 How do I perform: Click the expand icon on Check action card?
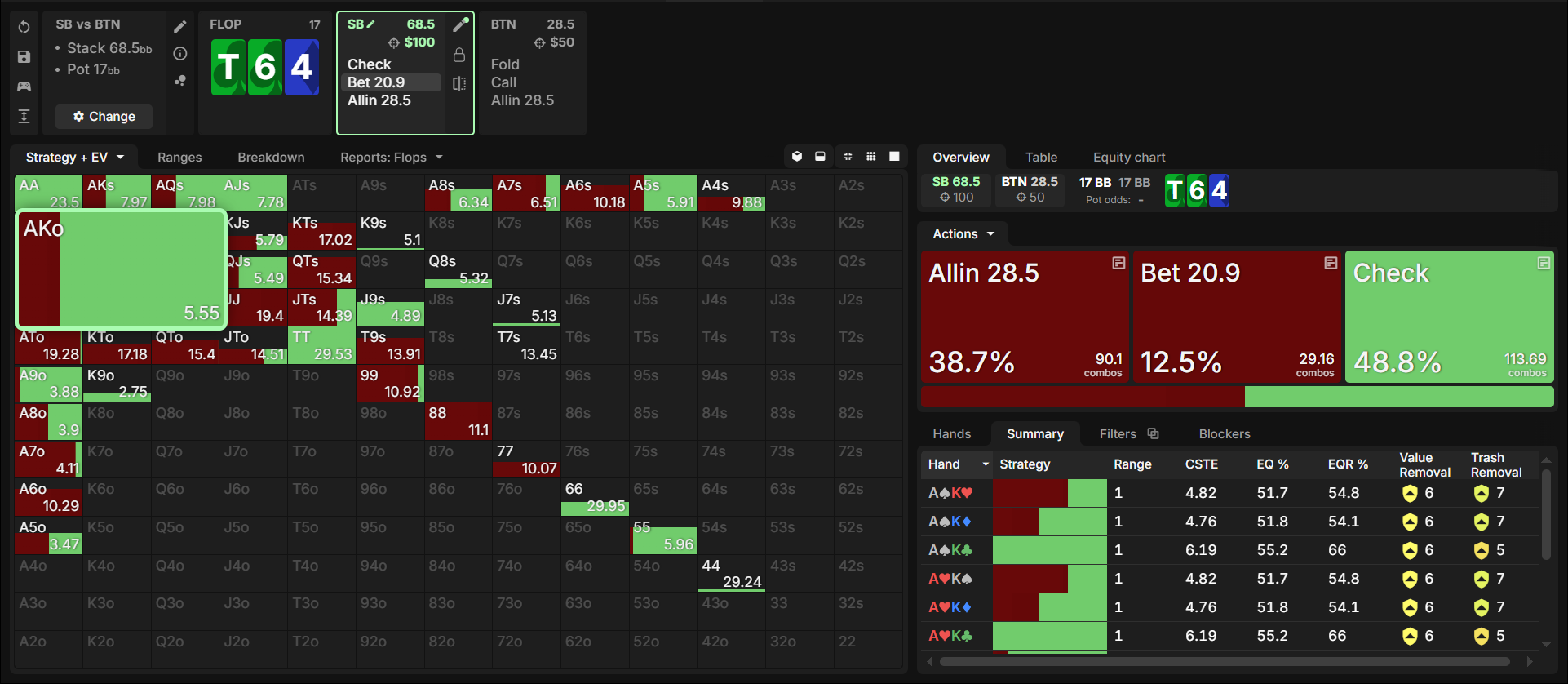click(x=1544, y=263)
